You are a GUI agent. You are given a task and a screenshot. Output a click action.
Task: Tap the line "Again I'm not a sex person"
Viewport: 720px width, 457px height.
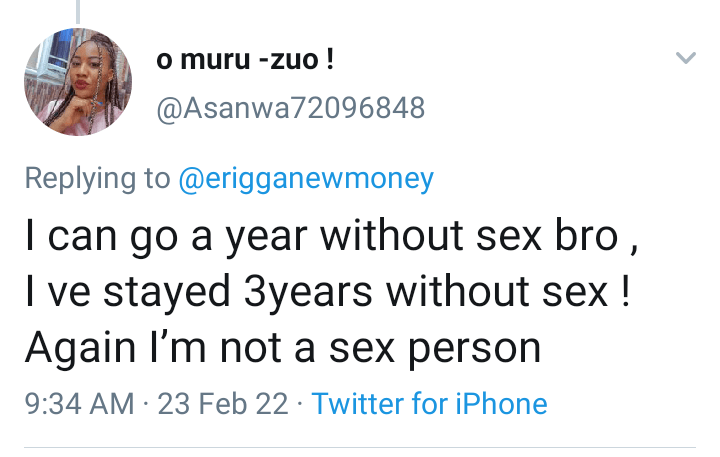[x=283, y=347]
